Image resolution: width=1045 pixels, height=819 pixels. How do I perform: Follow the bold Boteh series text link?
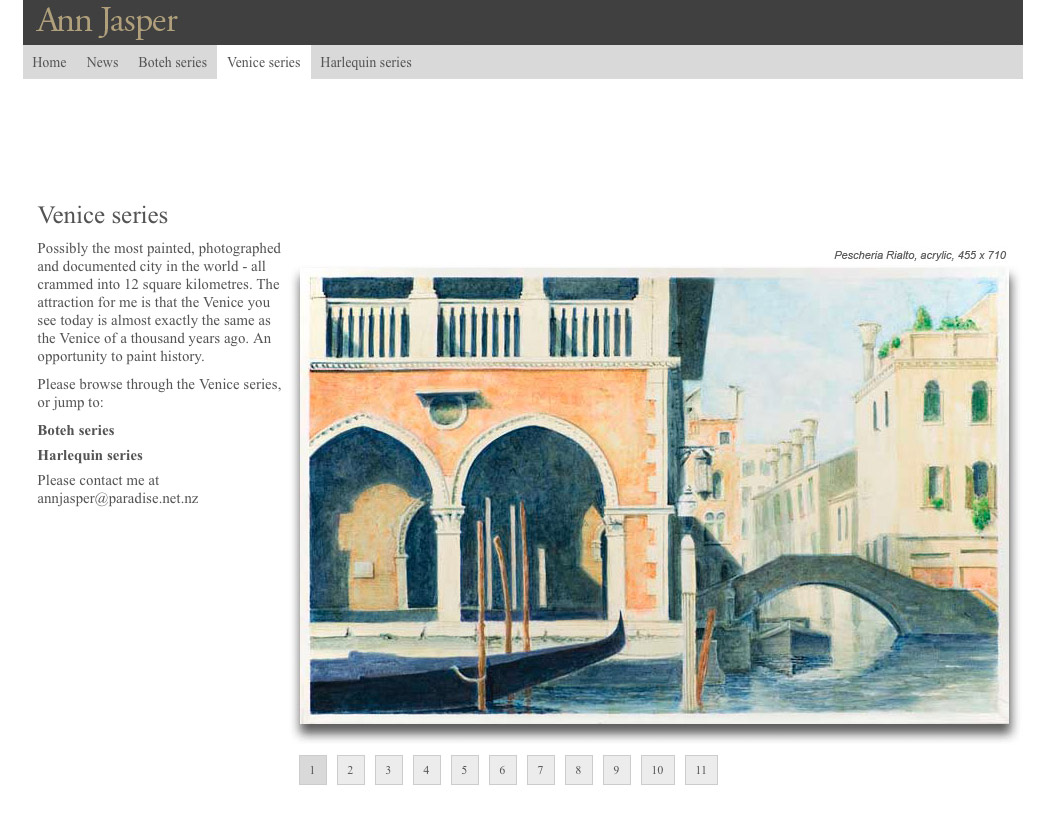76,430
